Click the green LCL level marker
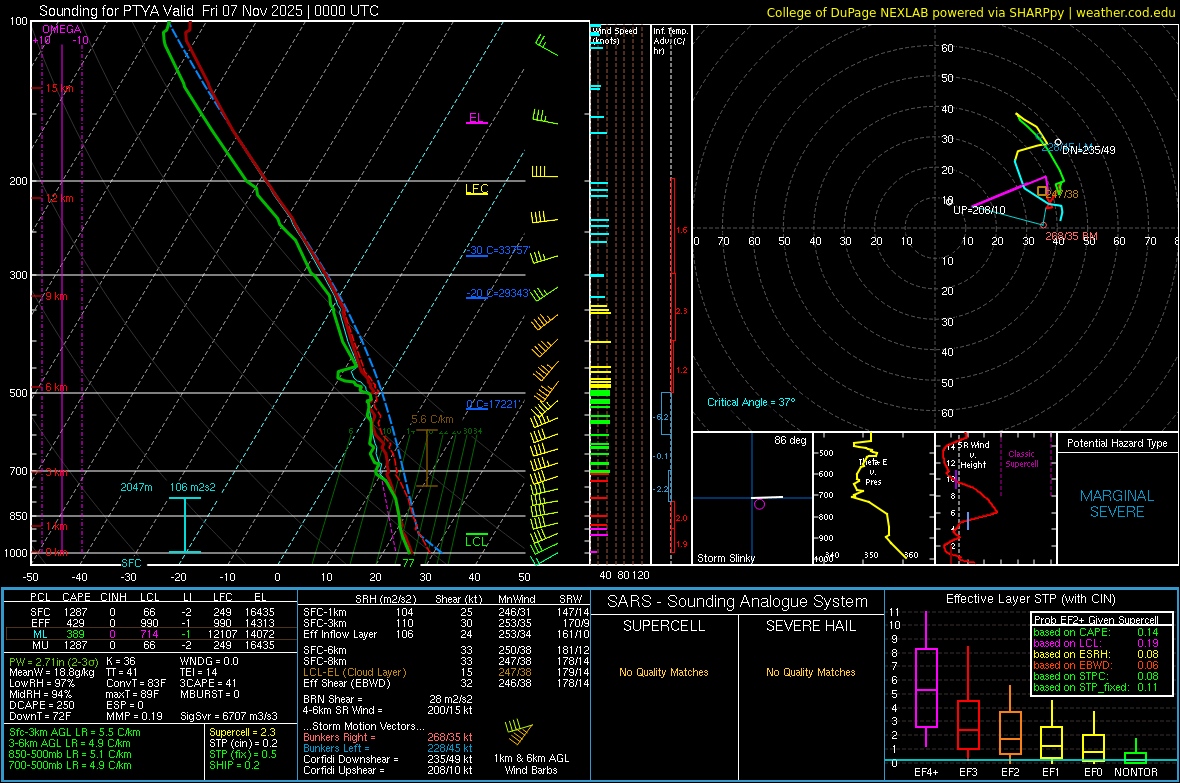 477,541
